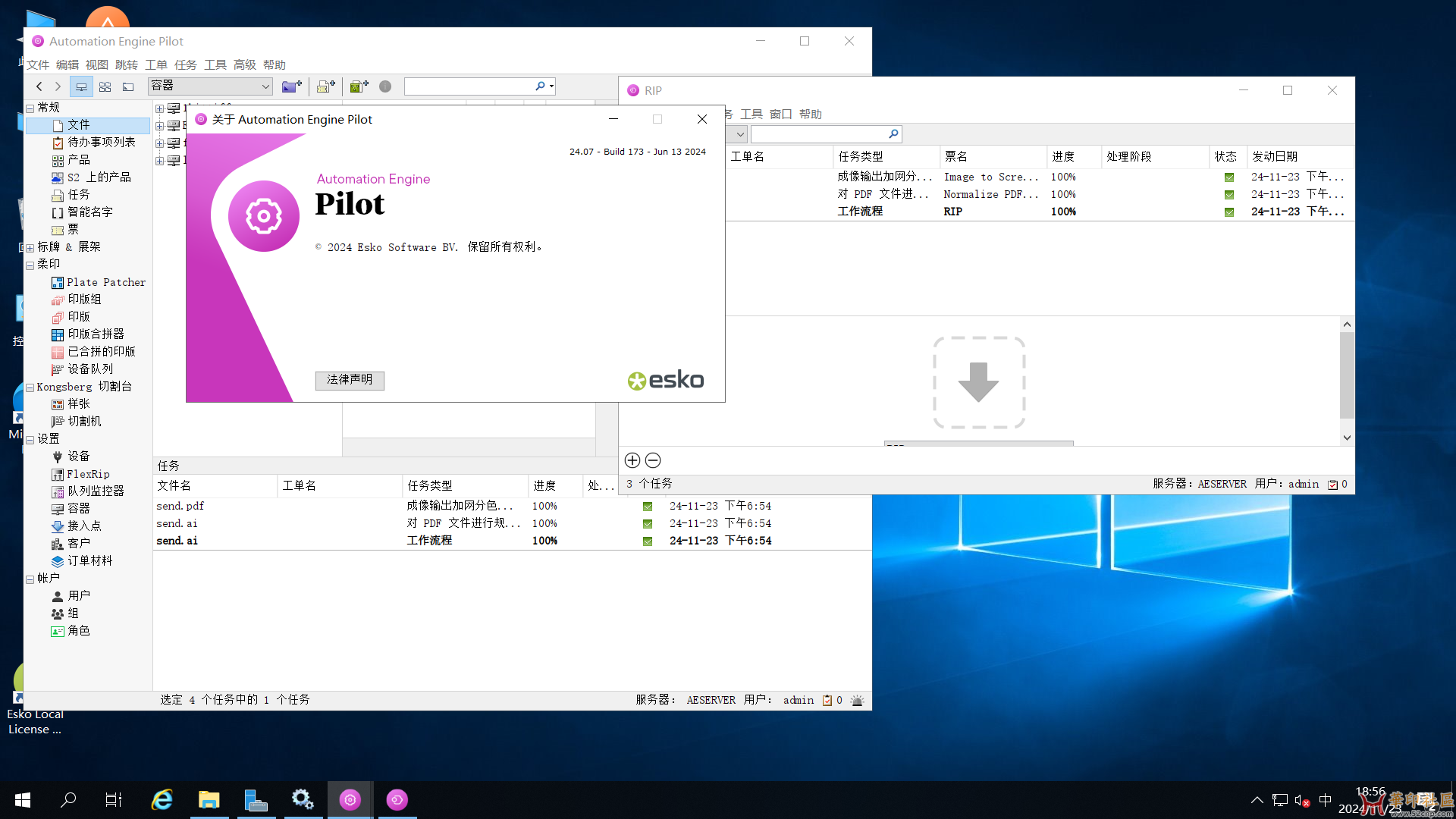Sort by 发动日期 column header in RIP window
Image resolution: width=1456 pixels, height=819 pixels.
pos(1300,157)
